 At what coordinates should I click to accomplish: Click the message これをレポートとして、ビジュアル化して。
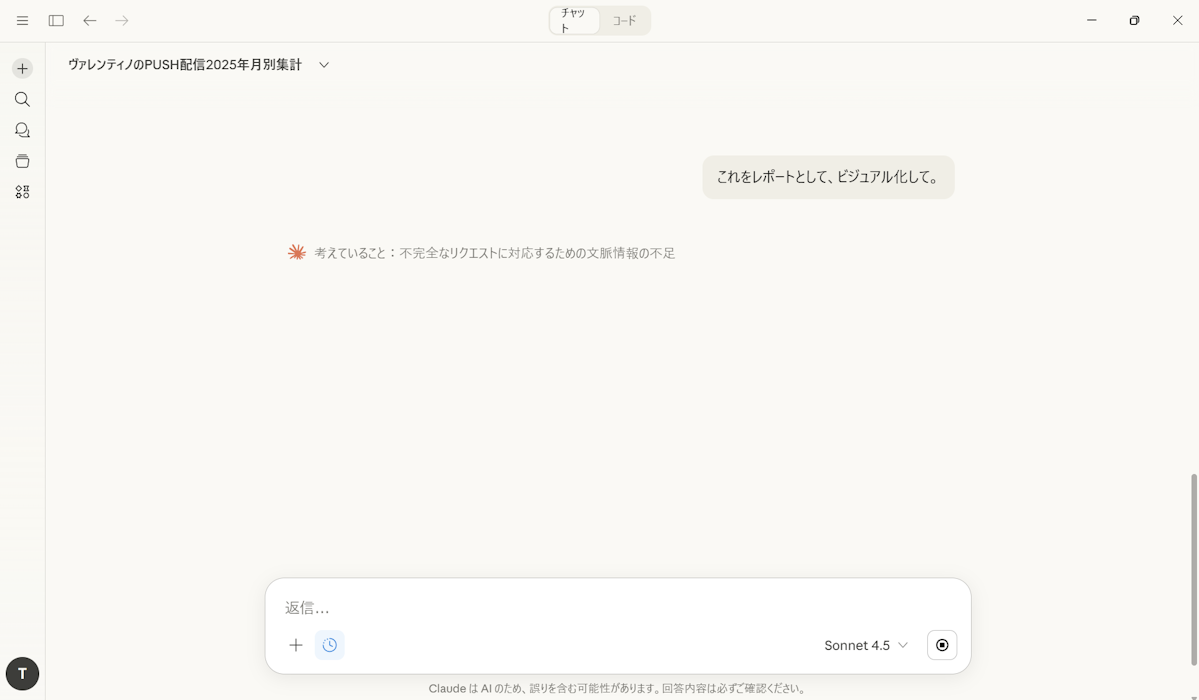[x=828, y=177]
